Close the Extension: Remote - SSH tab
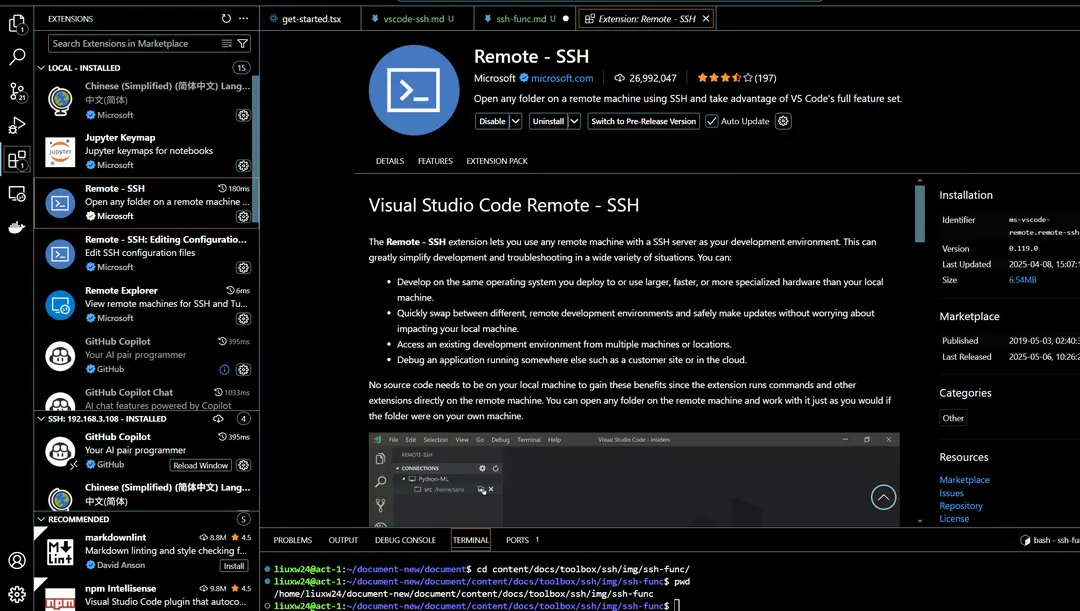 tap(706, 19)
